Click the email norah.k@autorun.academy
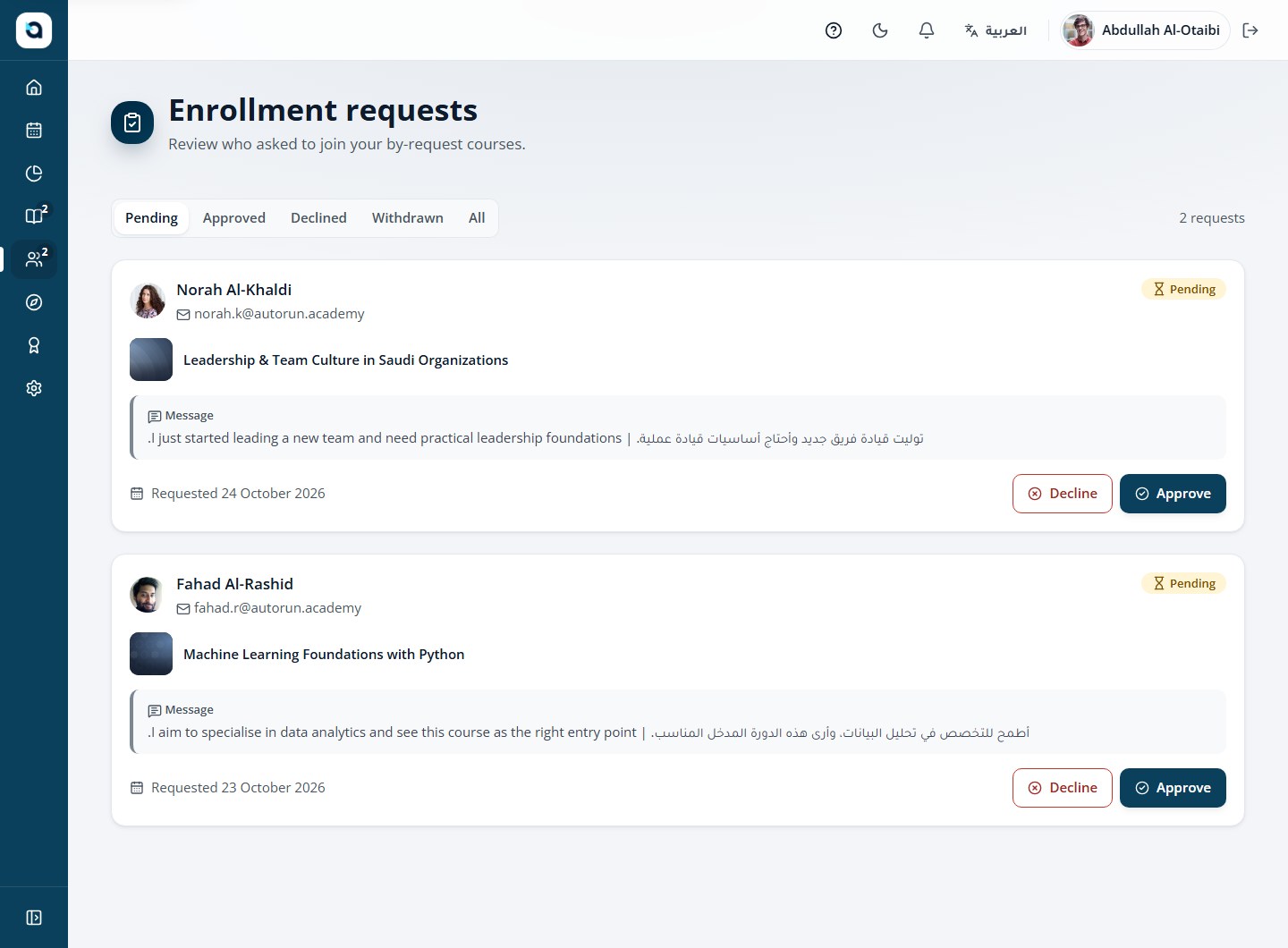1288x948 pixels. click(x=279, y=314)
